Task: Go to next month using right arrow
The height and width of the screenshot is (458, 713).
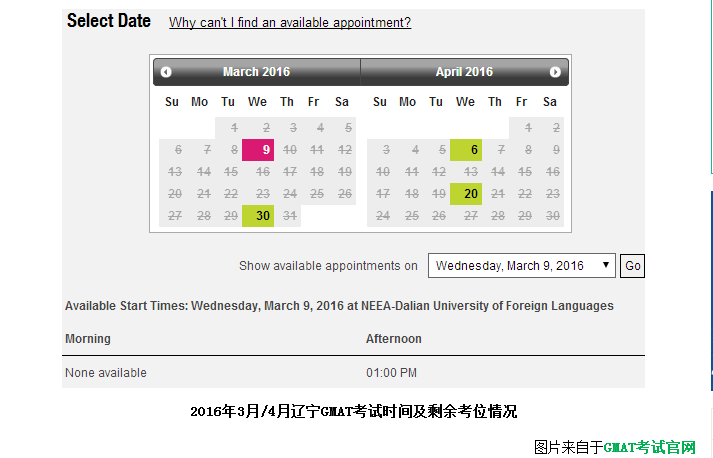Action: [x=555, y=72]
